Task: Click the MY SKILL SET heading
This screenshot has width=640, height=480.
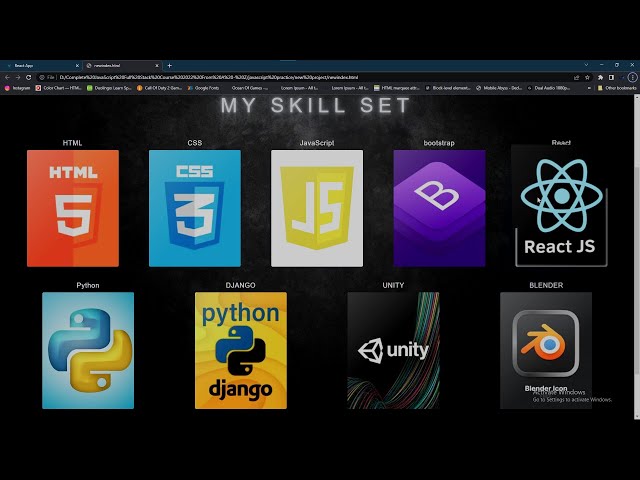Action: (316, 105)
